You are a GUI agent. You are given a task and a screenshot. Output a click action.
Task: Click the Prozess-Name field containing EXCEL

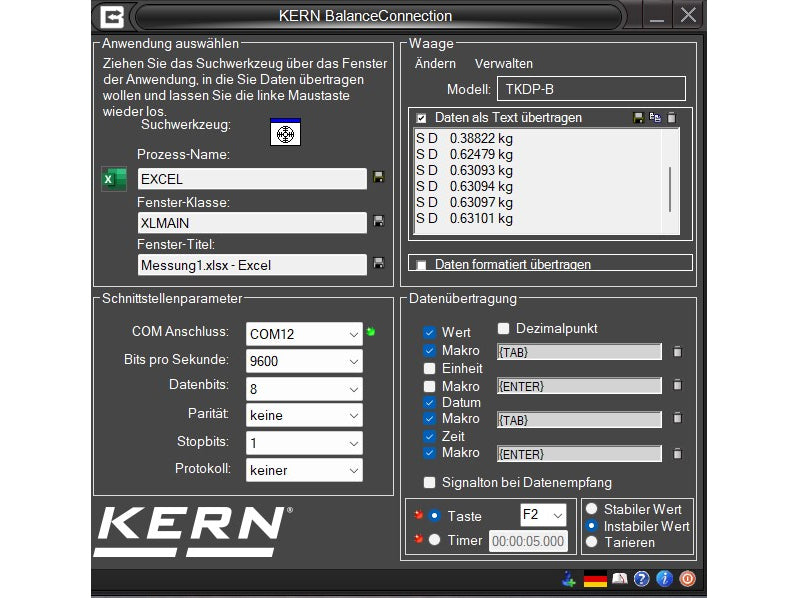coord(252,179)
